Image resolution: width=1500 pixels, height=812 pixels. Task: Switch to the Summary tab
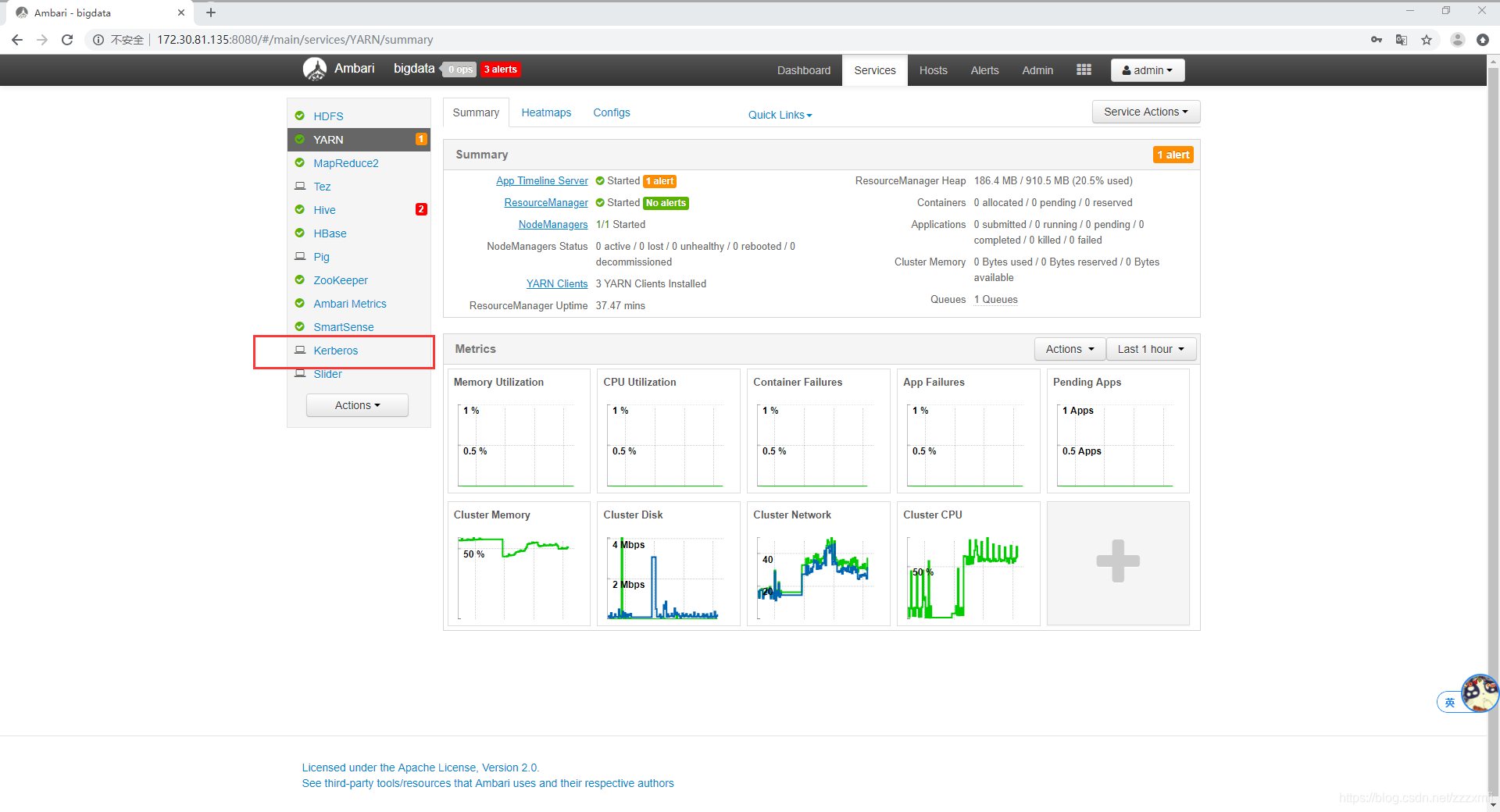(476, 112)
